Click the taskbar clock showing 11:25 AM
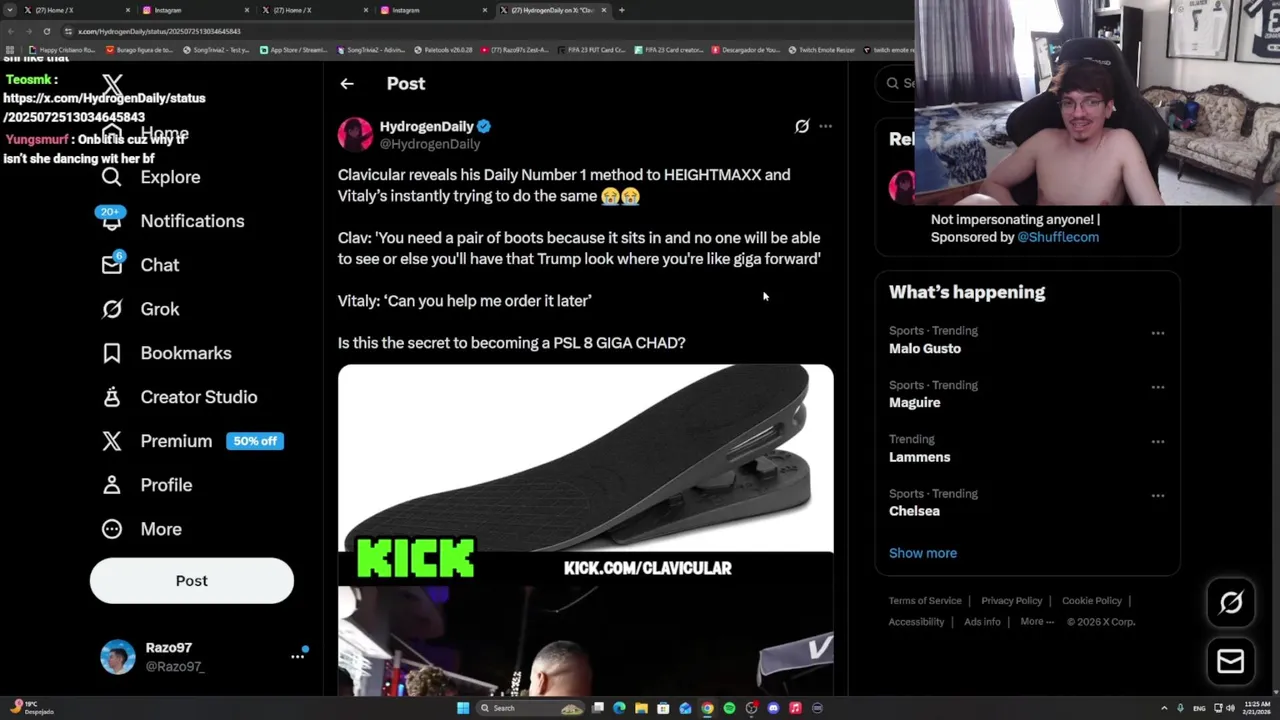This screenshot has width=1280, height=720. [1257, 708]
